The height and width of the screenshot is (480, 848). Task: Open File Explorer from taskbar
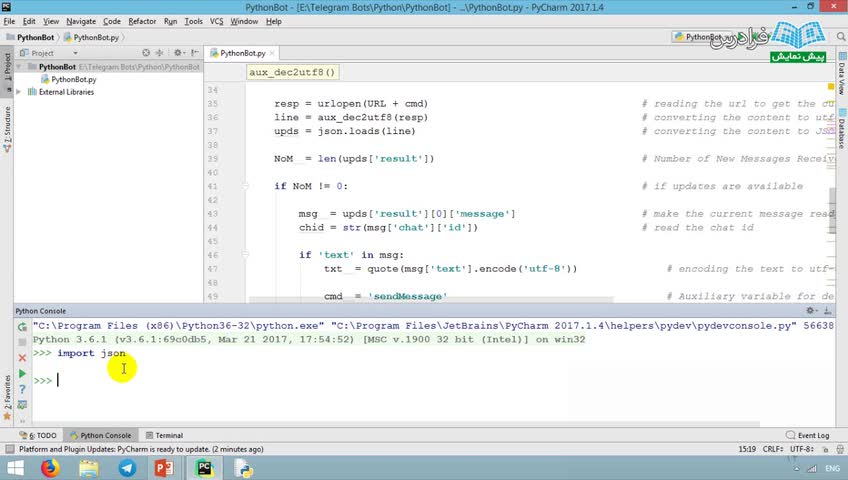click(89, 468)
